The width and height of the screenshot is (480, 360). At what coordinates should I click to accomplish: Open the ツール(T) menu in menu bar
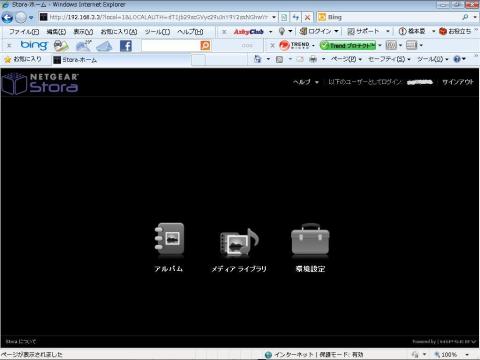coord(157,32)
